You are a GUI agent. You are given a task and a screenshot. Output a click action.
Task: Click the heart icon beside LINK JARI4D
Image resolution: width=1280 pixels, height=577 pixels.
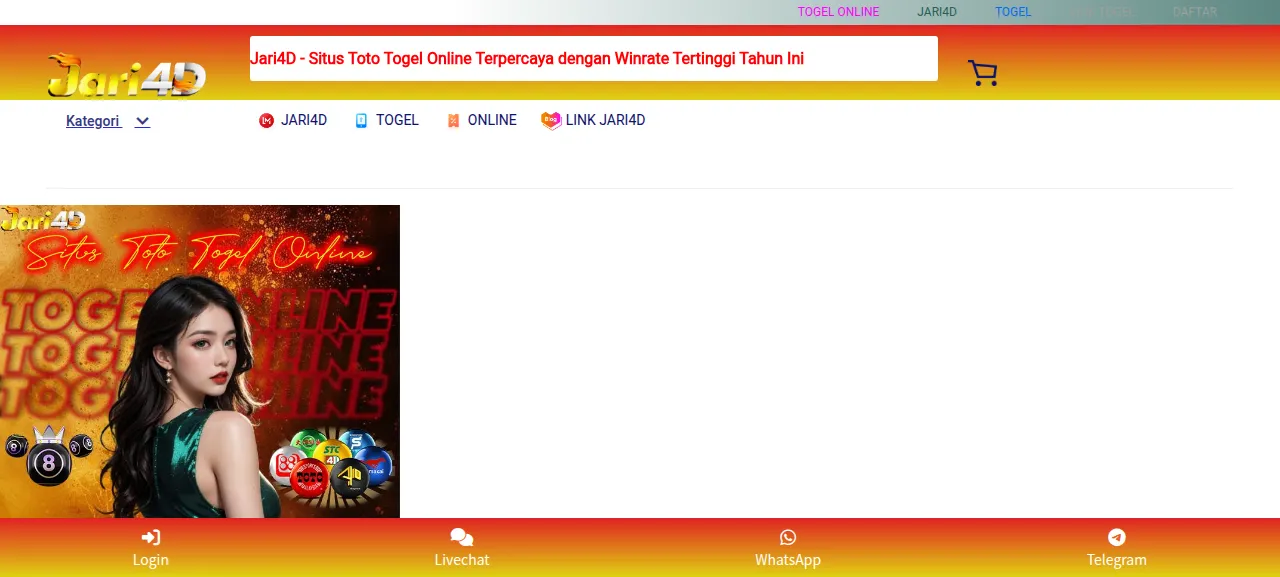click(x=551, y=121)
